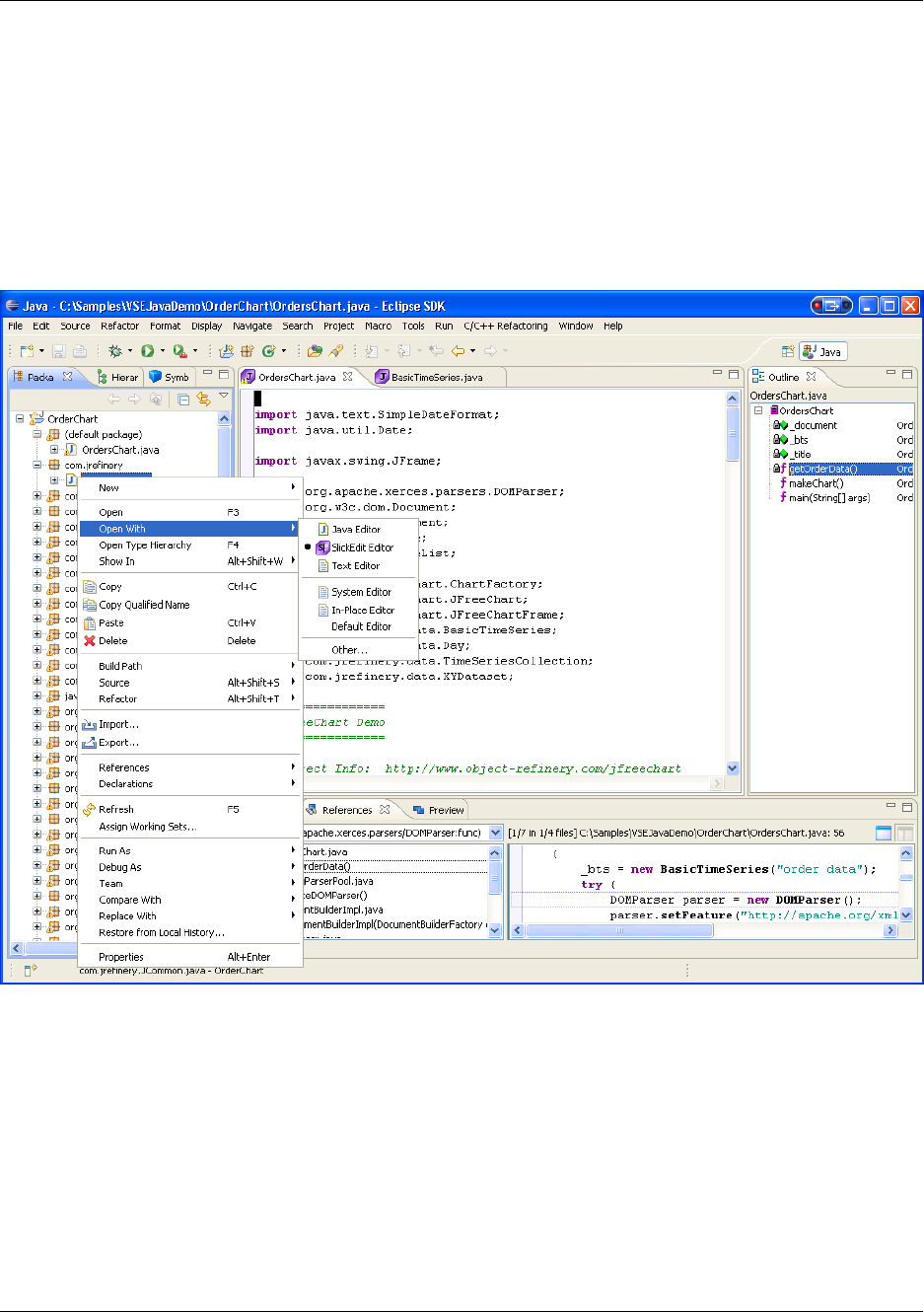
Task: Open Package Explorer view menu triangle
Action: click(224, 397)
